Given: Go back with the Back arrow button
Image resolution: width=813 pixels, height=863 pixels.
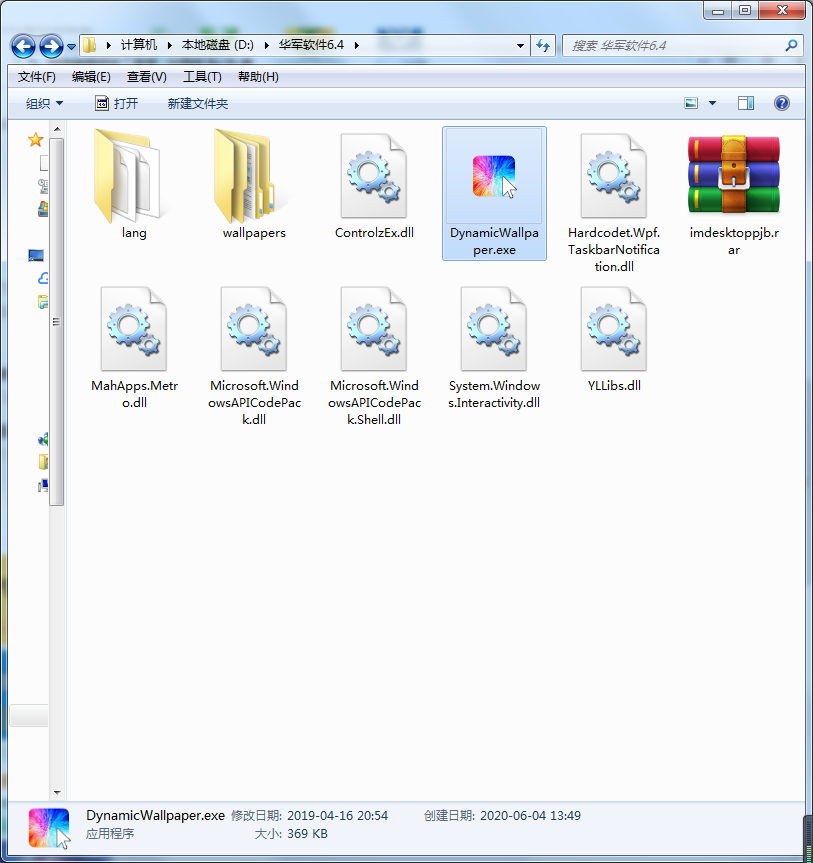Looking at the screenshot, I should pos(23,46).
